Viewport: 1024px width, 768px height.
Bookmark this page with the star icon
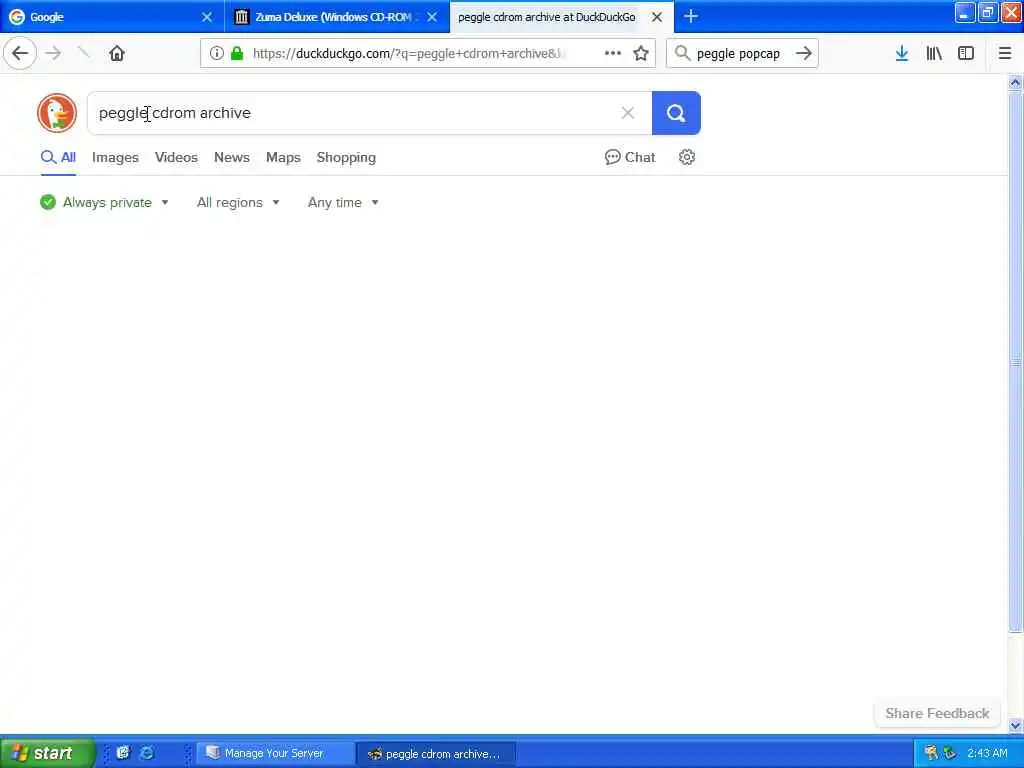pyautogui.click(x=641, y=54)
